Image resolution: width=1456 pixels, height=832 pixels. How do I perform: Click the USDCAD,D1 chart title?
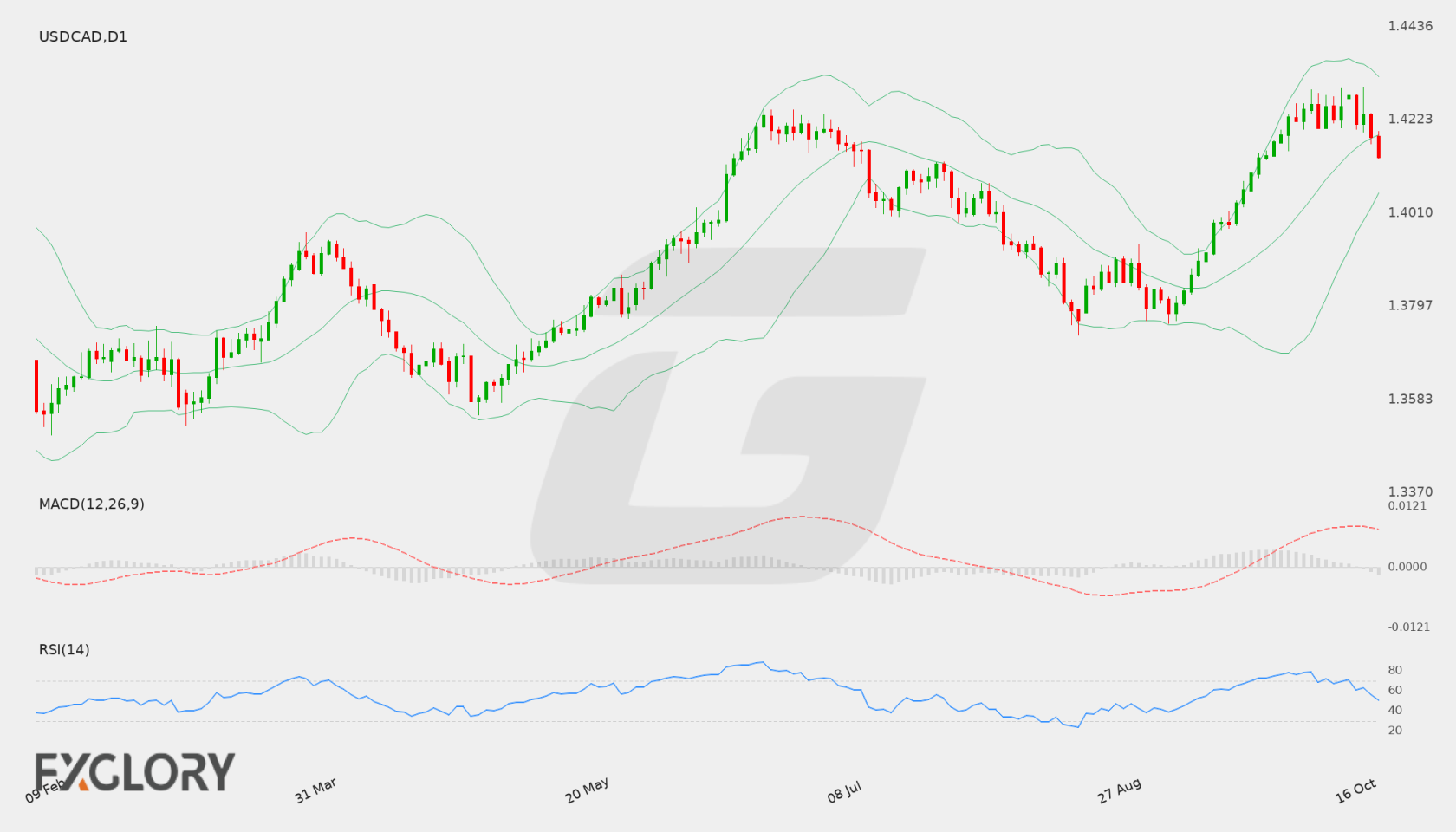(x=83, y=36)
